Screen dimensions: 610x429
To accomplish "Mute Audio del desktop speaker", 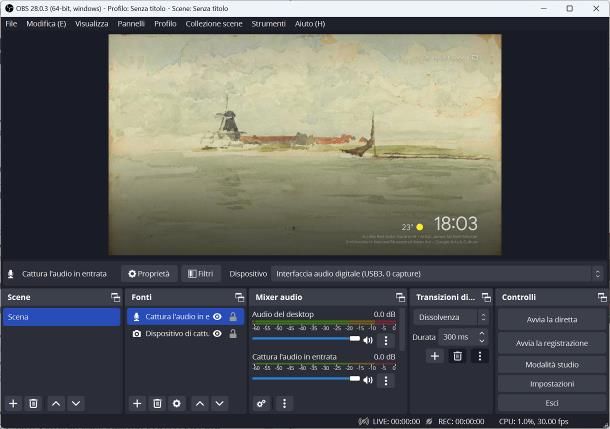I will [368, 340].
